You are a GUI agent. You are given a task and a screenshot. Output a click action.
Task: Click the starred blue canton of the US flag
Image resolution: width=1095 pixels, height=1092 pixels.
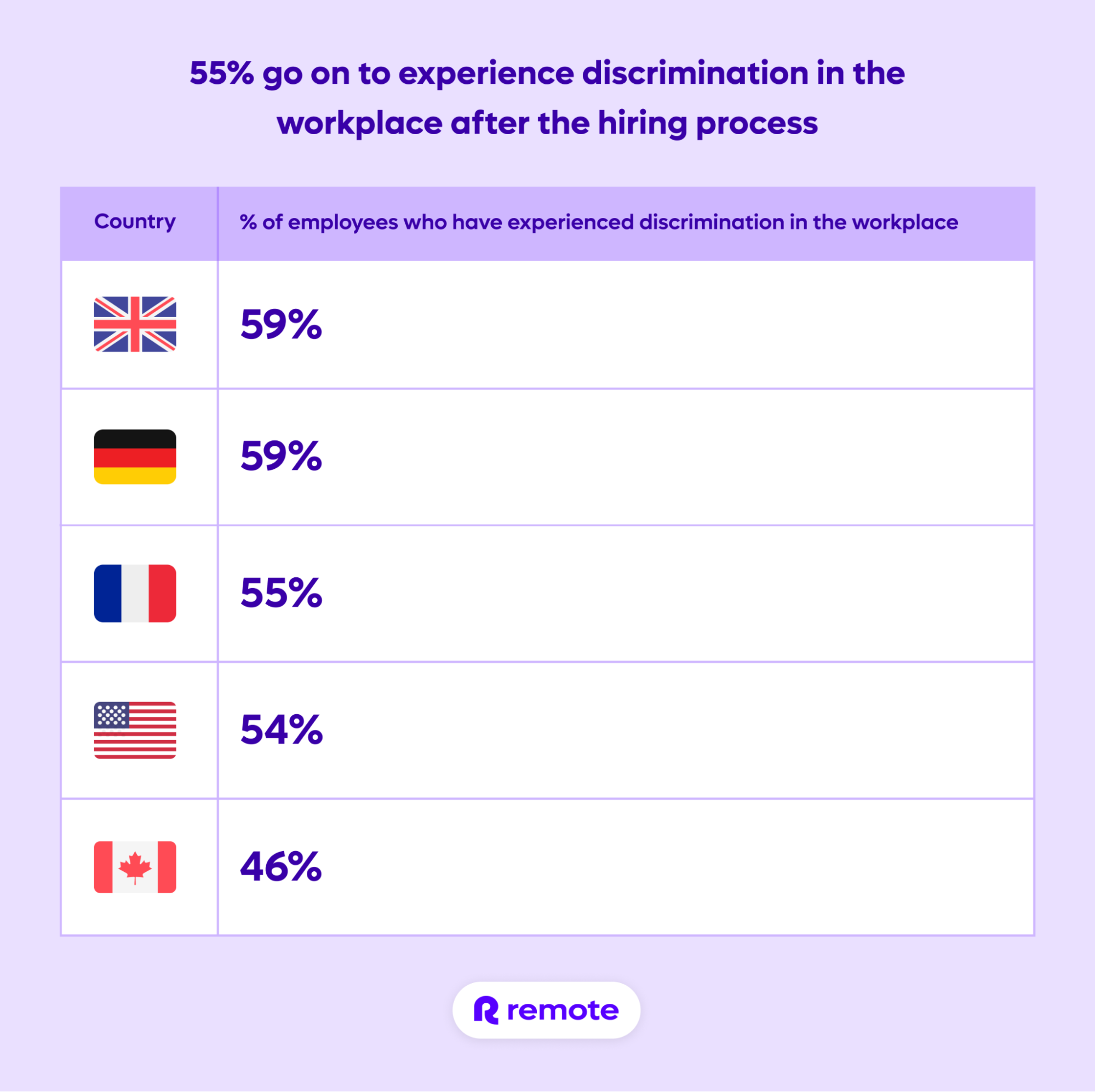tap(112, 715)
